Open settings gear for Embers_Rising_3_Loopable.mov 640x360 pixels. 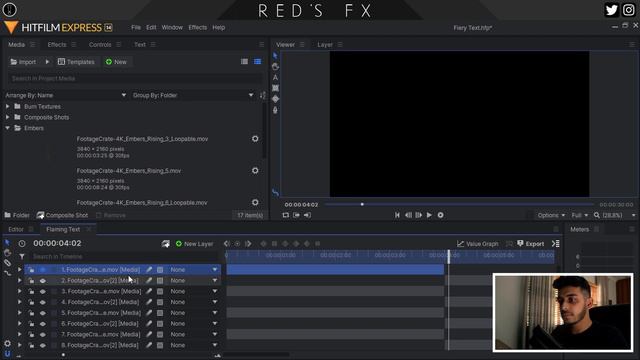coord(255,139)
